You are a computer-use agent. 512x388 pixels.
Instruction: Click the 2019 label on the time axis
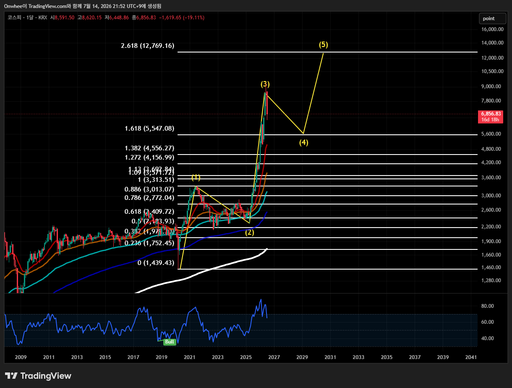tap(161, 357)
